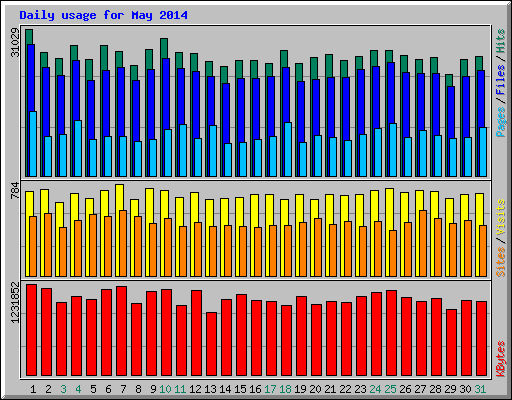
Task: Click the red "KBytes" legend label
Action: point(501,359)
